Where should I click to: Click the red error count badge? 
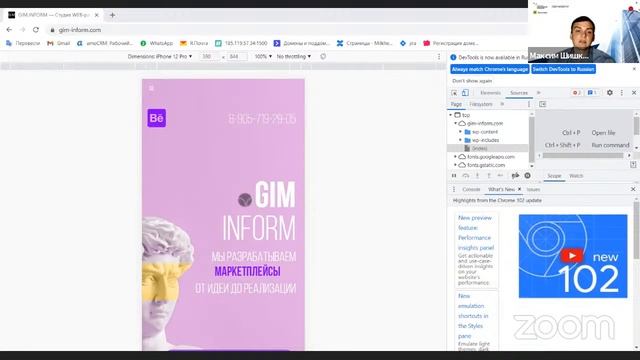point(576,93)
